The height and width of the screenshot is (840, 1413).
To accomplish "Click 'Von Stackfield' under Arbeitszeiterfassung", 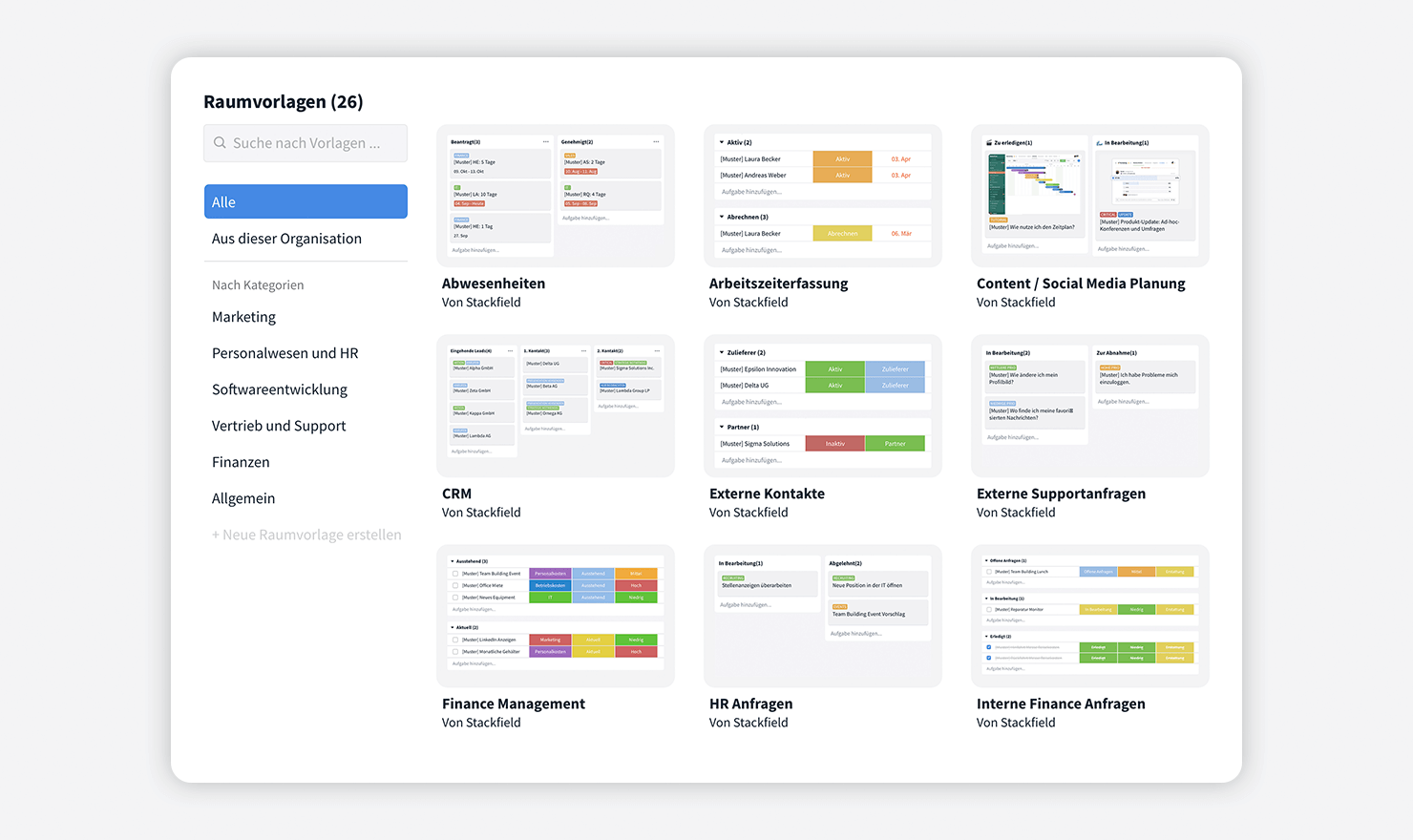I will pyautogui.click(x=749, y=303).
